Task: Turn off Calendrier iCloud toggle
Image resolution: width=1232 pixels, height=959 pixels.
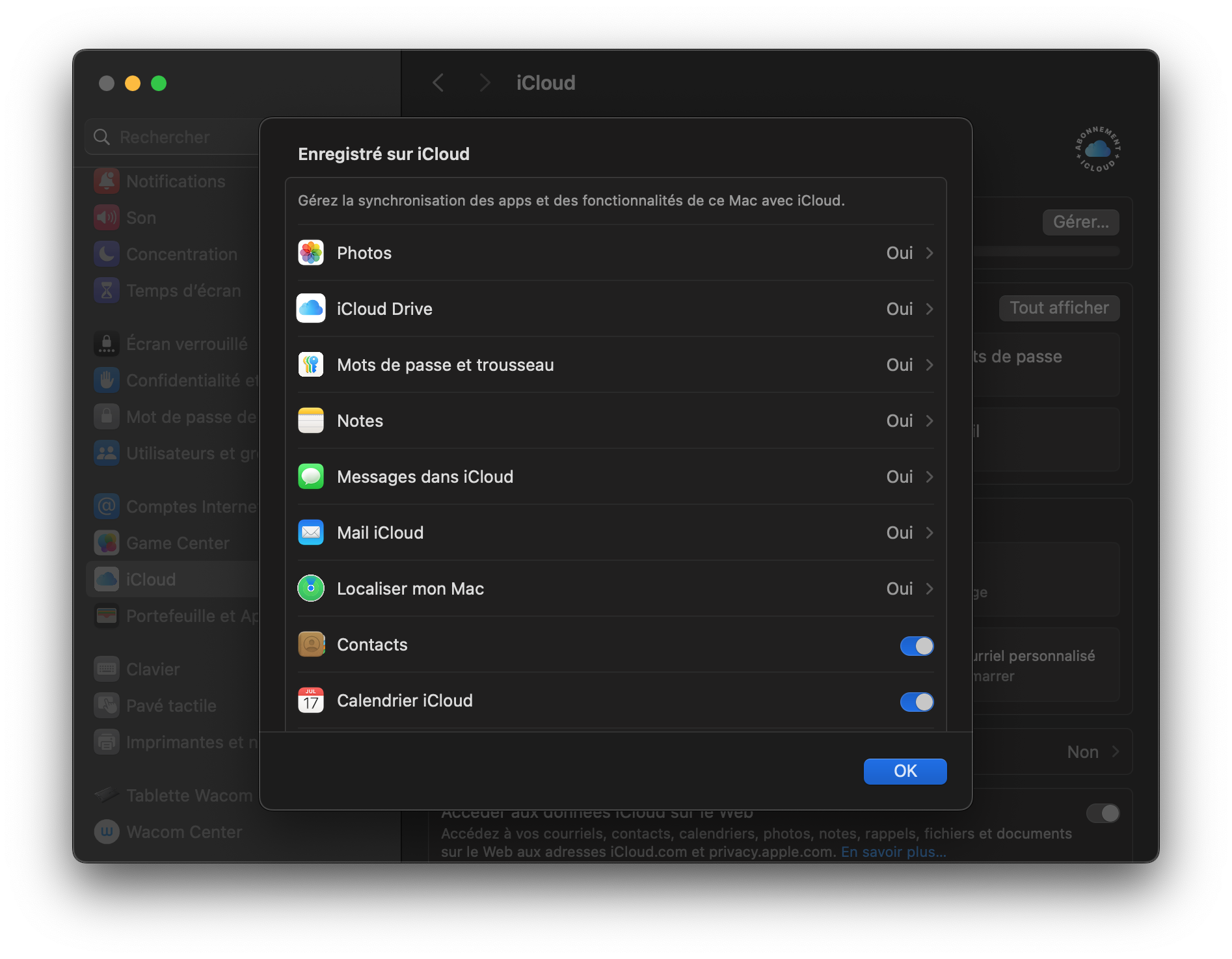Action: click(917, 702)
